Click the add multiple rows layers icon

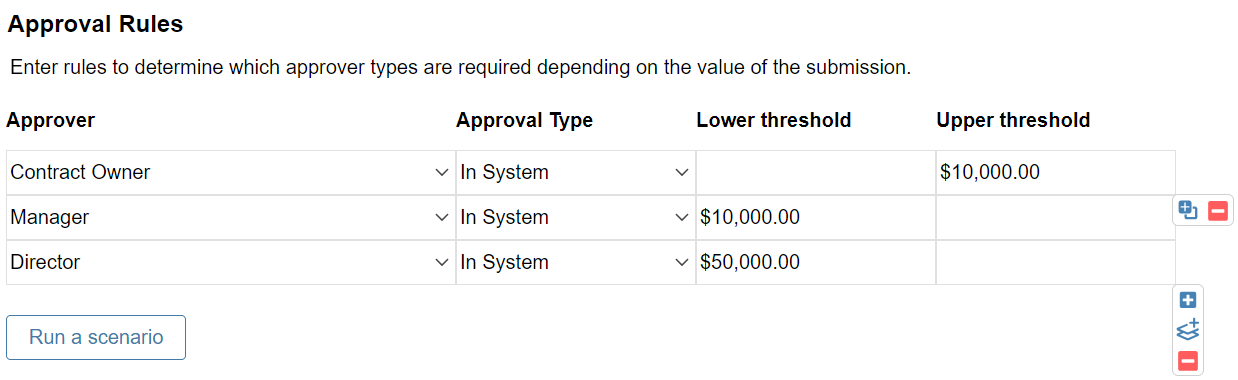(1188, 330)
